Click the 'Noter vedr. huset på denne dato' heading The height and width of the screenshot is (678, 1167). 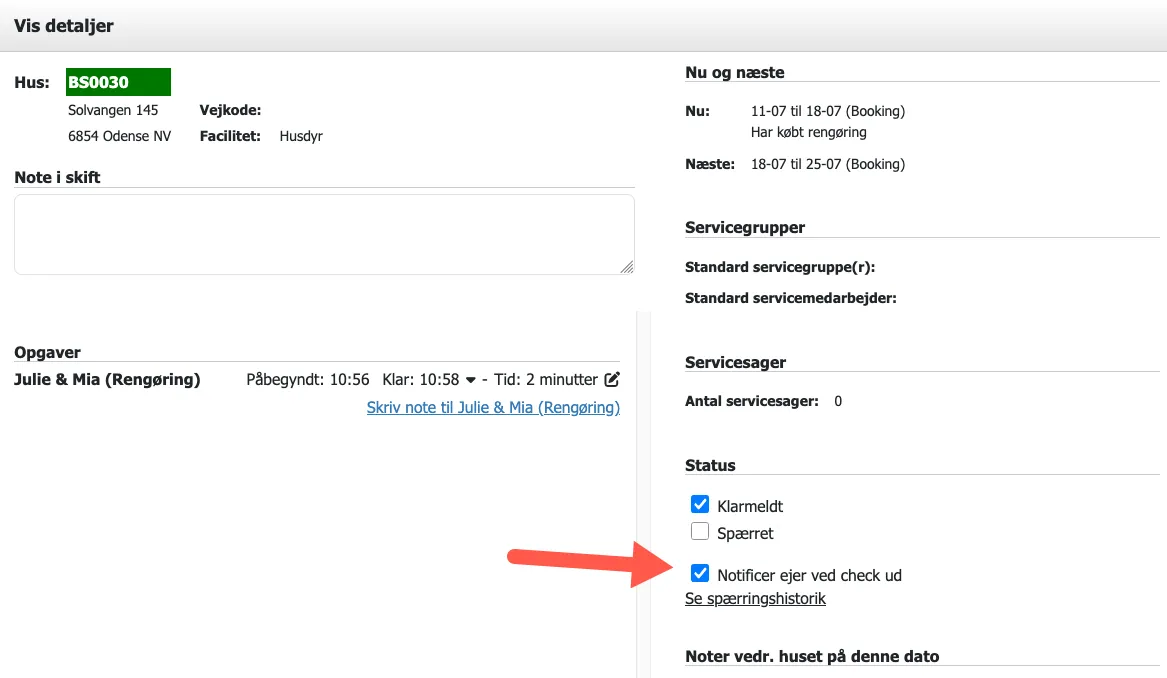pos(812,656)
